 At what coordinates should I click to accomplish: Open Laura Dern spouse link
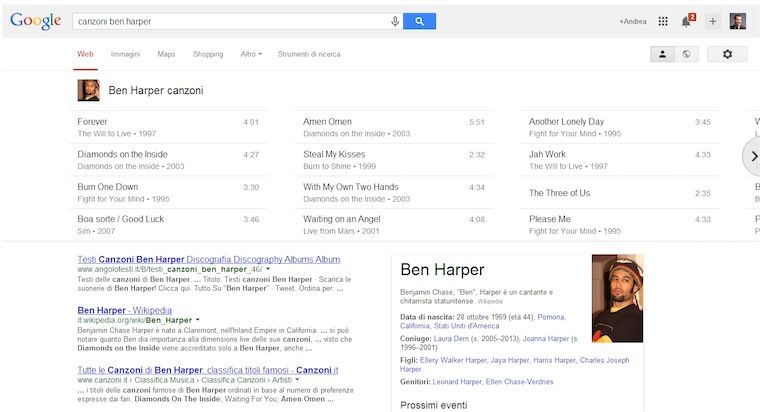pyautogui.click(x=451, y=339)
